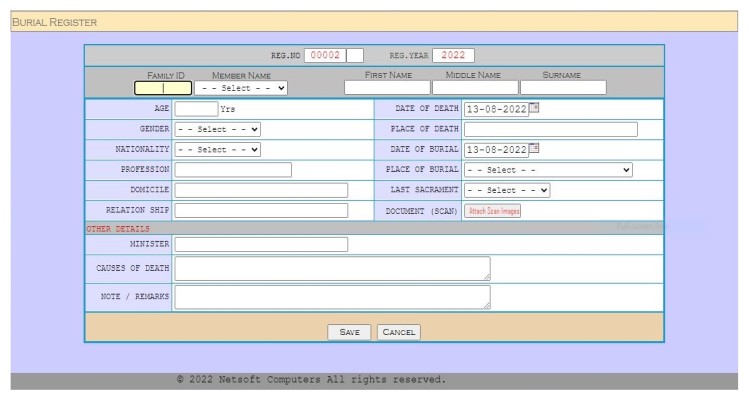The width and height of the screenshot is (750, 400).
Task: Click the Note / Remarks text area
Action: point(332,297)
